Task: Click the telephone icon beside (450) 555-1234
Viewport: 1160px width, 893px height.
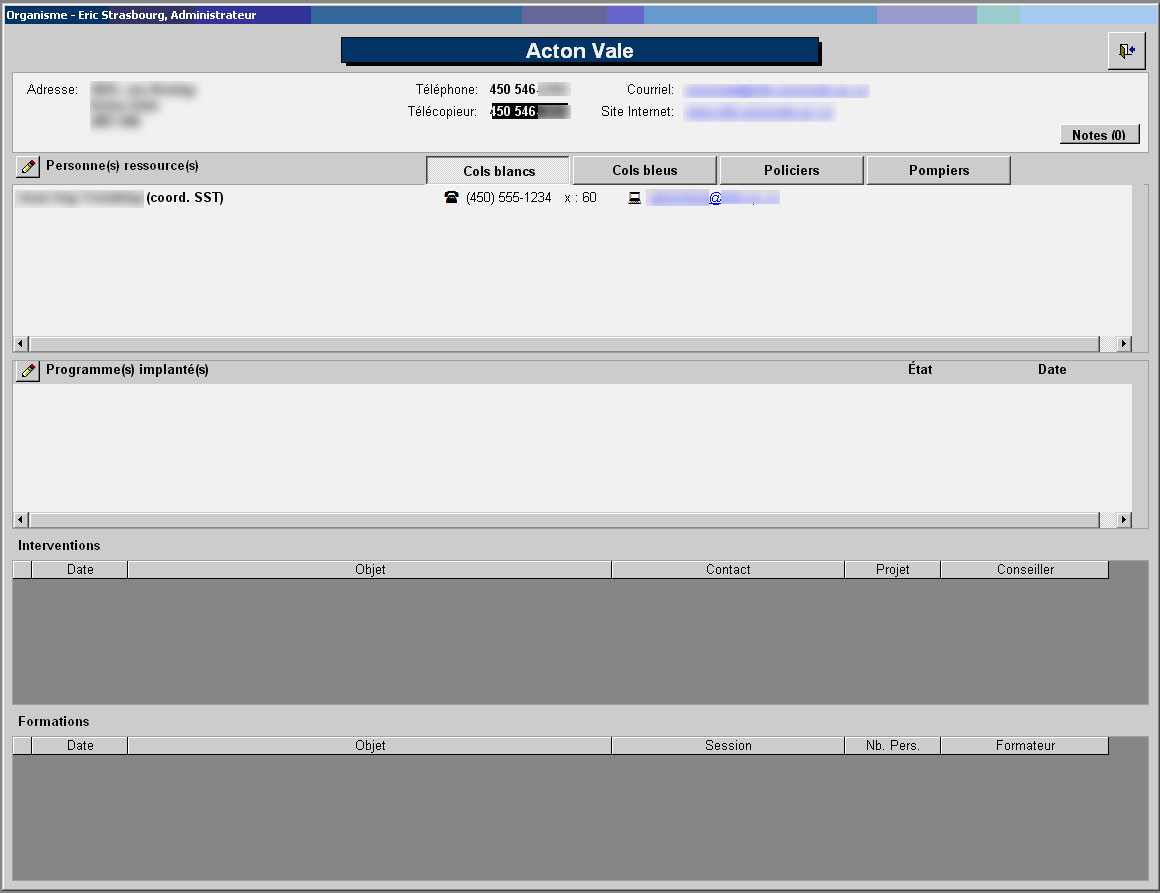Action: (450, 198)
